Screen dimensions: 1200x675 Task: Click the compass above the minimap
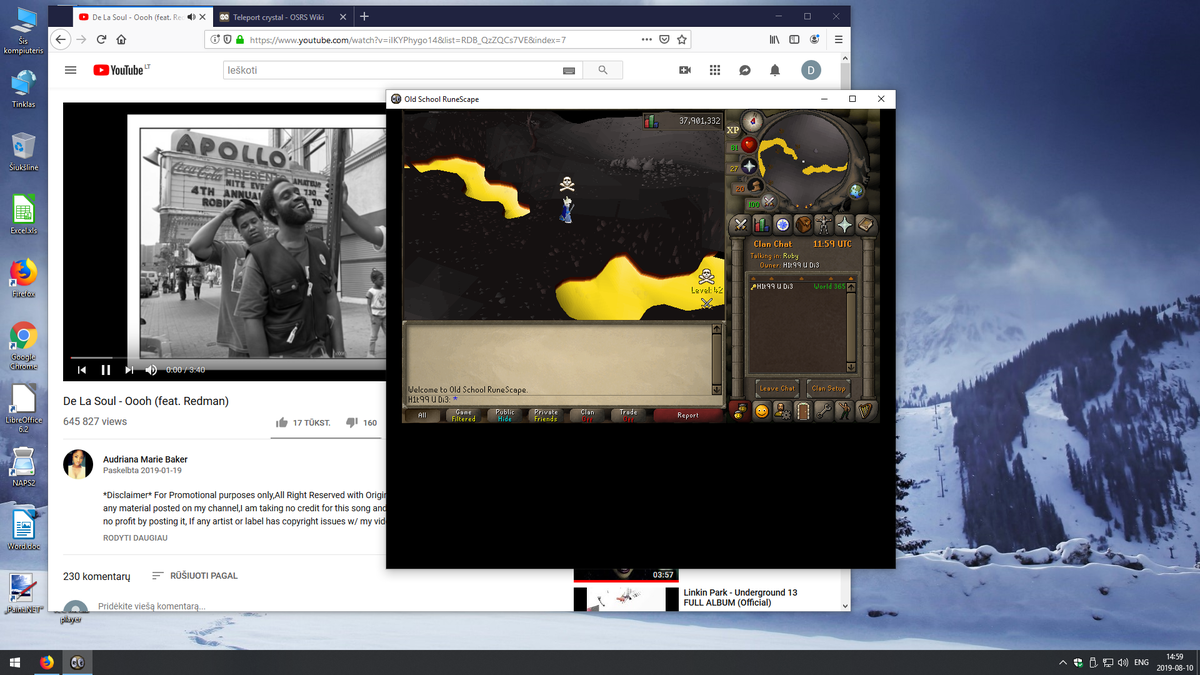752,122
